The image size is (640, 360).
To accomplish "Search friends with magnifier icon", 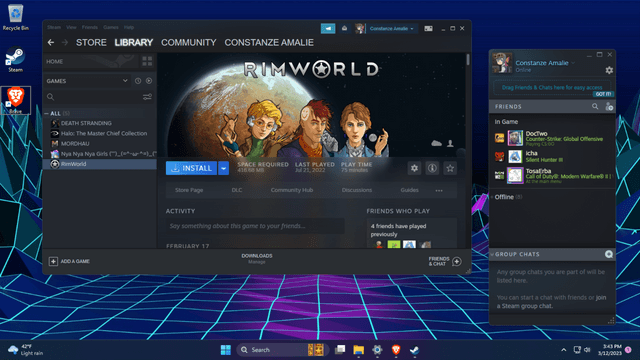I will tap(595, 107).
